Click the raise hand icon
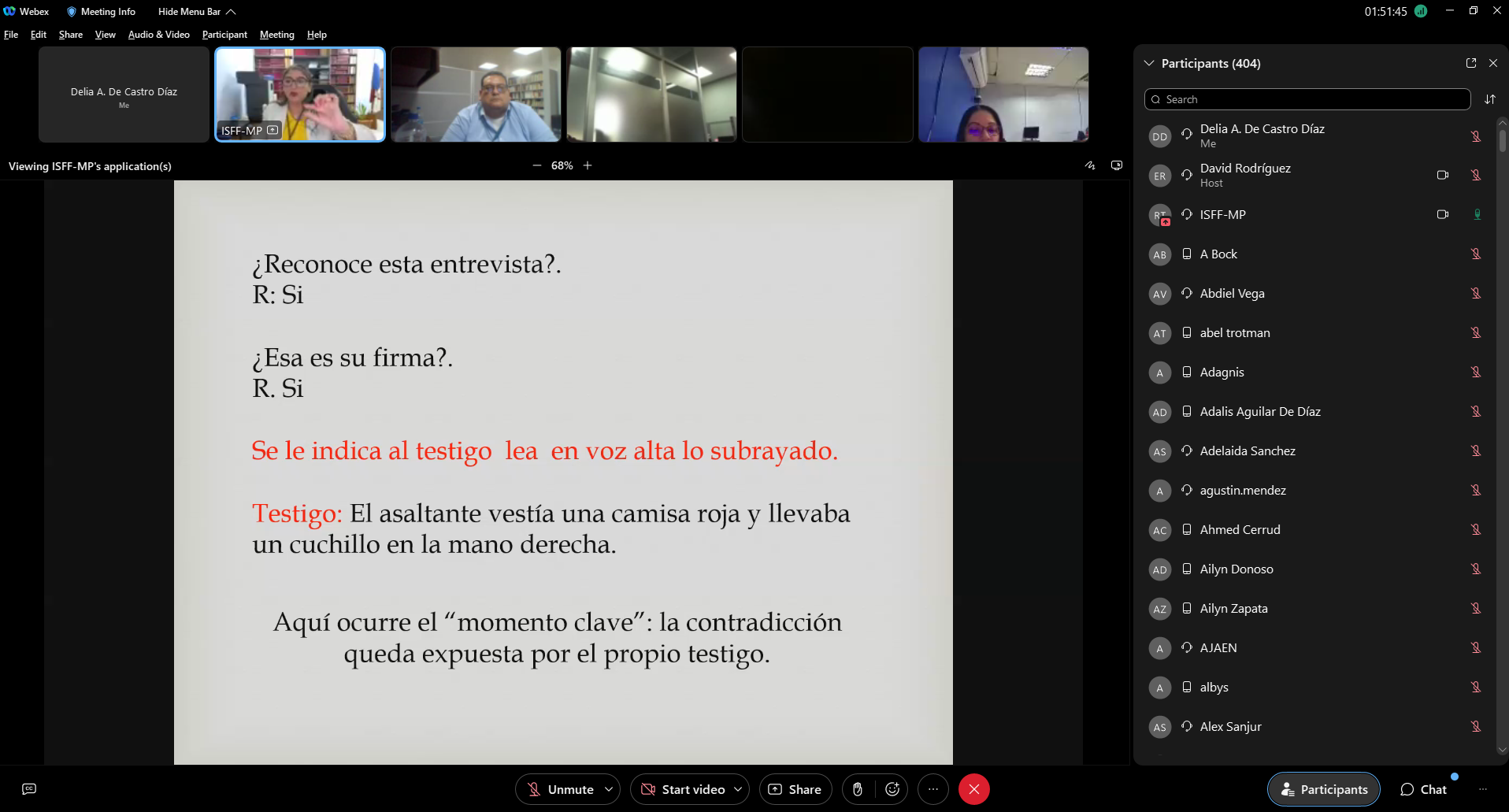 (858, 789)
